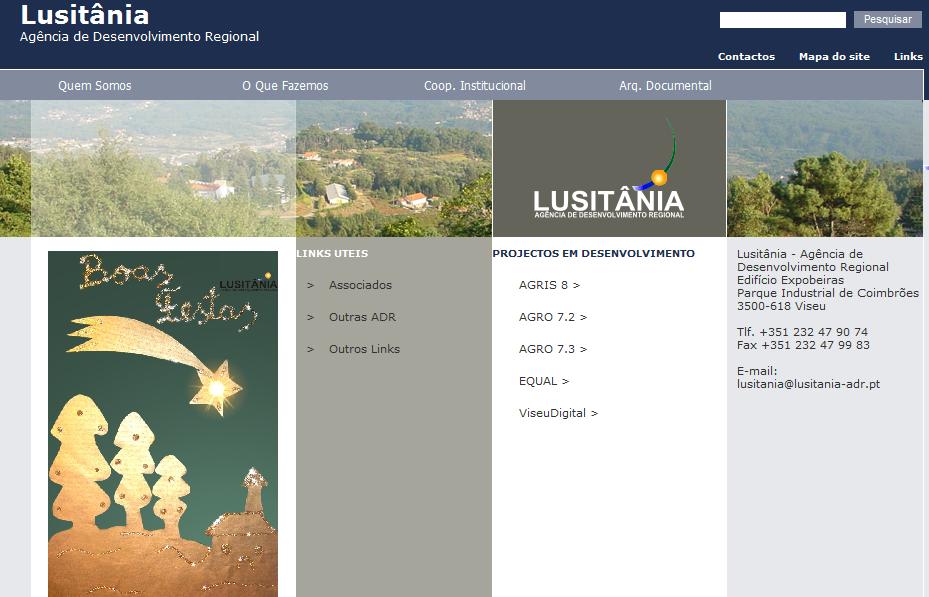Focus the search input field

pyautogui.click(x=783, y=20)
